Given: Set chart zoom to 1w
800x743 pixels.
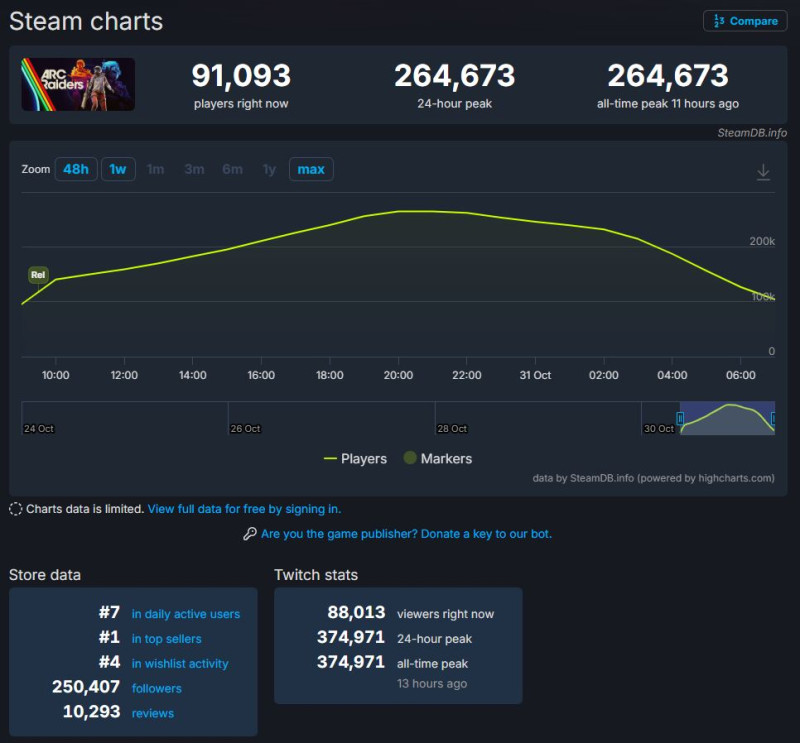Looking at the screenshot, I should pyautogui.click(x=118, y=169).
